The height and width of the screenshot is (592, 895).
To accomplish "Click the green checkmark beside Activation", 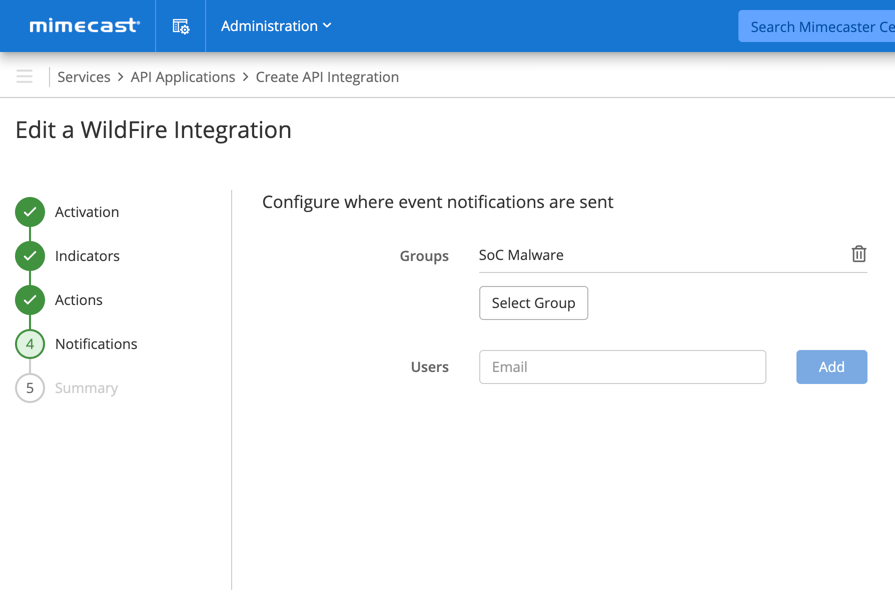I will tap(30, 212).
